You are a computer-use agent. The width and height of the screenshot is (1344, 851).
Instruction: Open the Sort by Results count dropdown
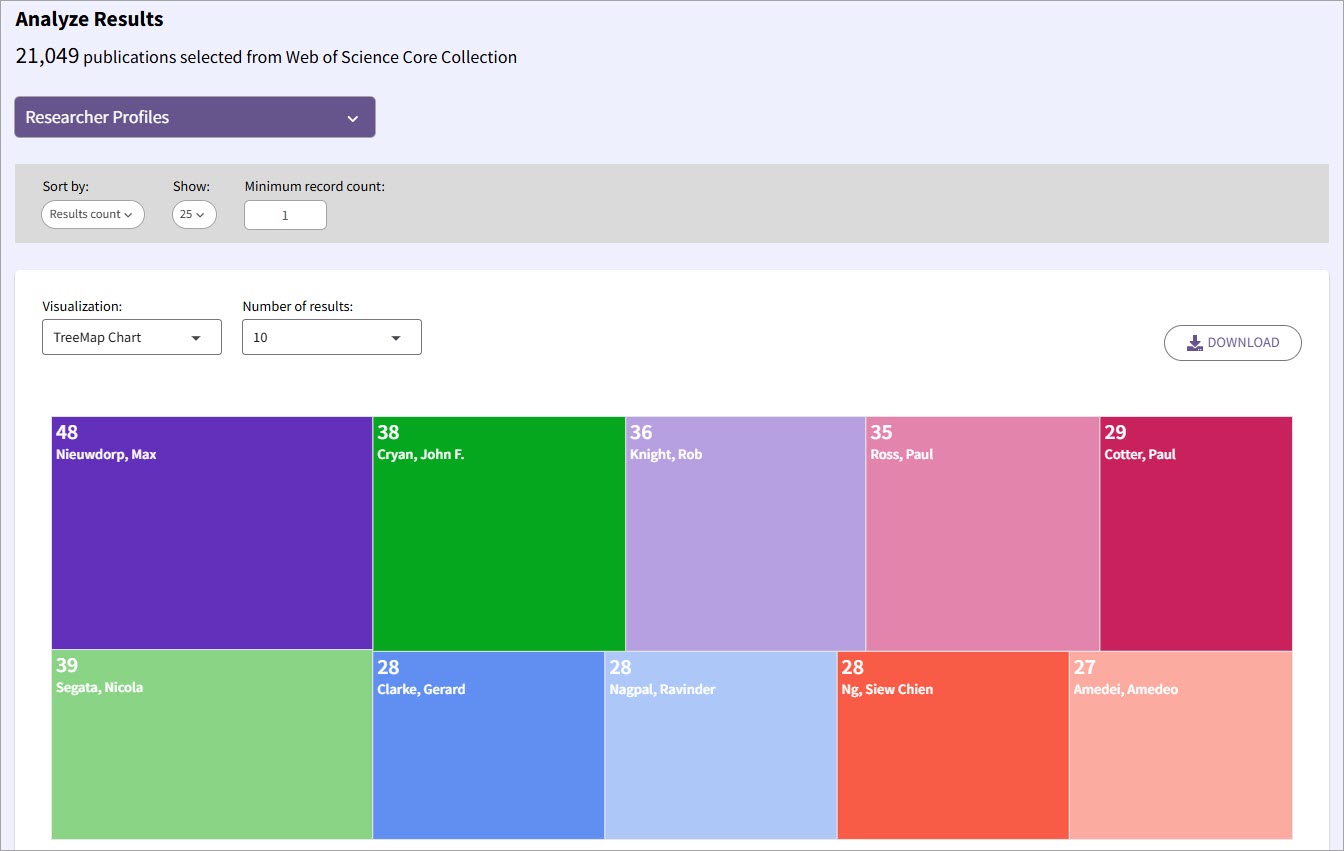[93, 214]
